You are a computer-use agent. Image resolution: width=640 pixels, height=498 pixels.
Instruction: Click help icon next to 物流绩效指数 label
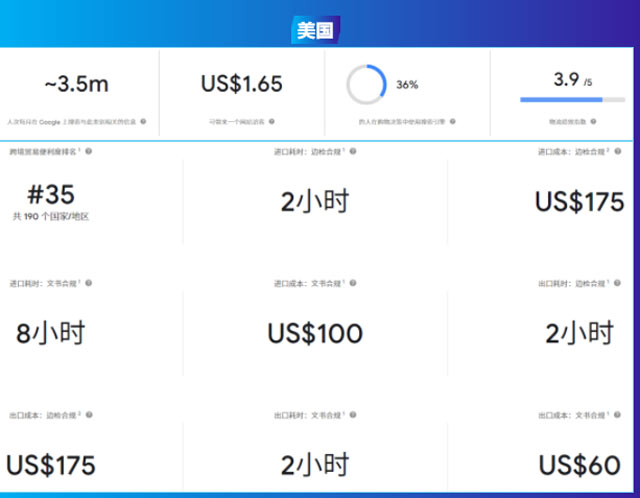click(593, 121)
